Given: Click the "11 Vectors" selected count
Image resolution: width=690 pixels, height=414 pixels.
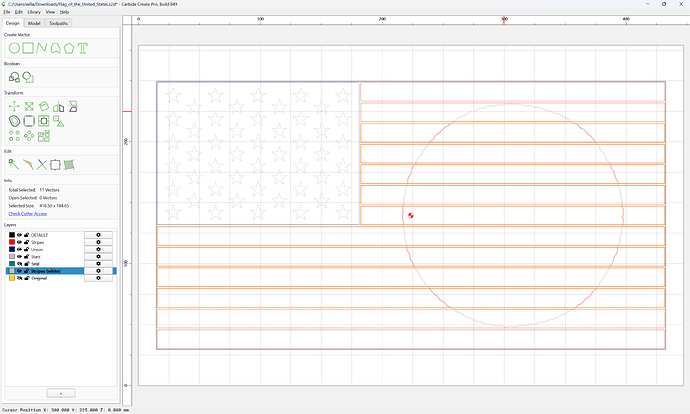Looking at the screenshot, I should [x=49, y=190].
